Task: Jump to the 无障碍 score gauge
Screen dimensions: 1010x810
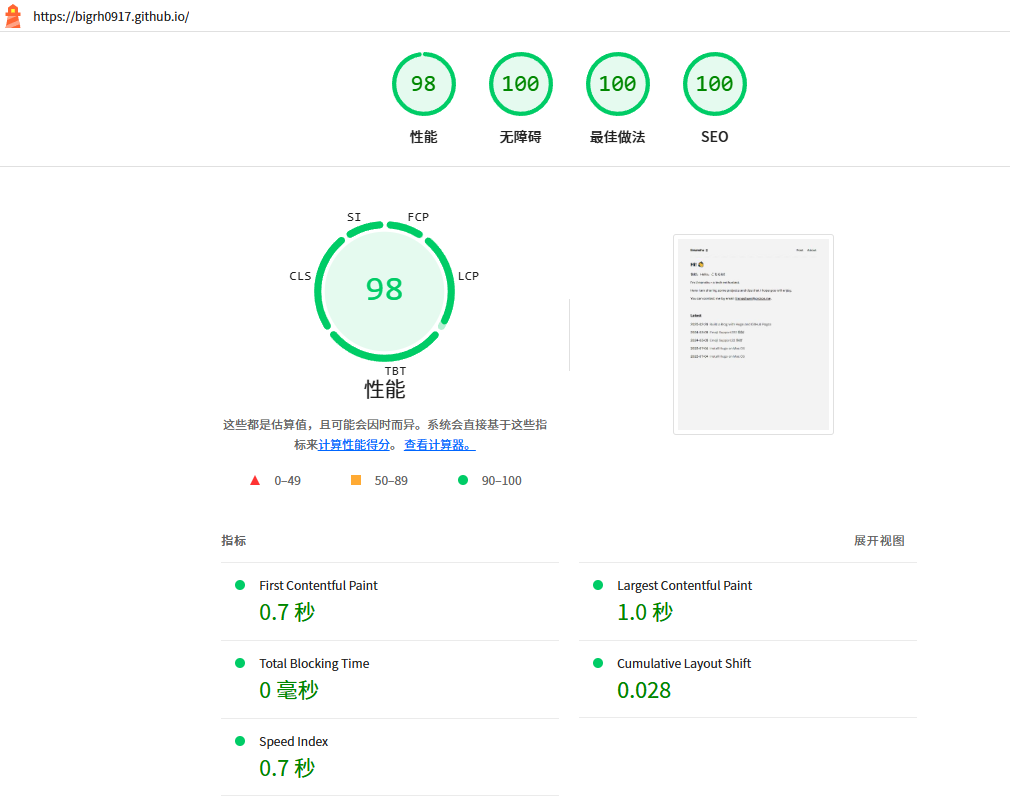Action: click(520, 85)
